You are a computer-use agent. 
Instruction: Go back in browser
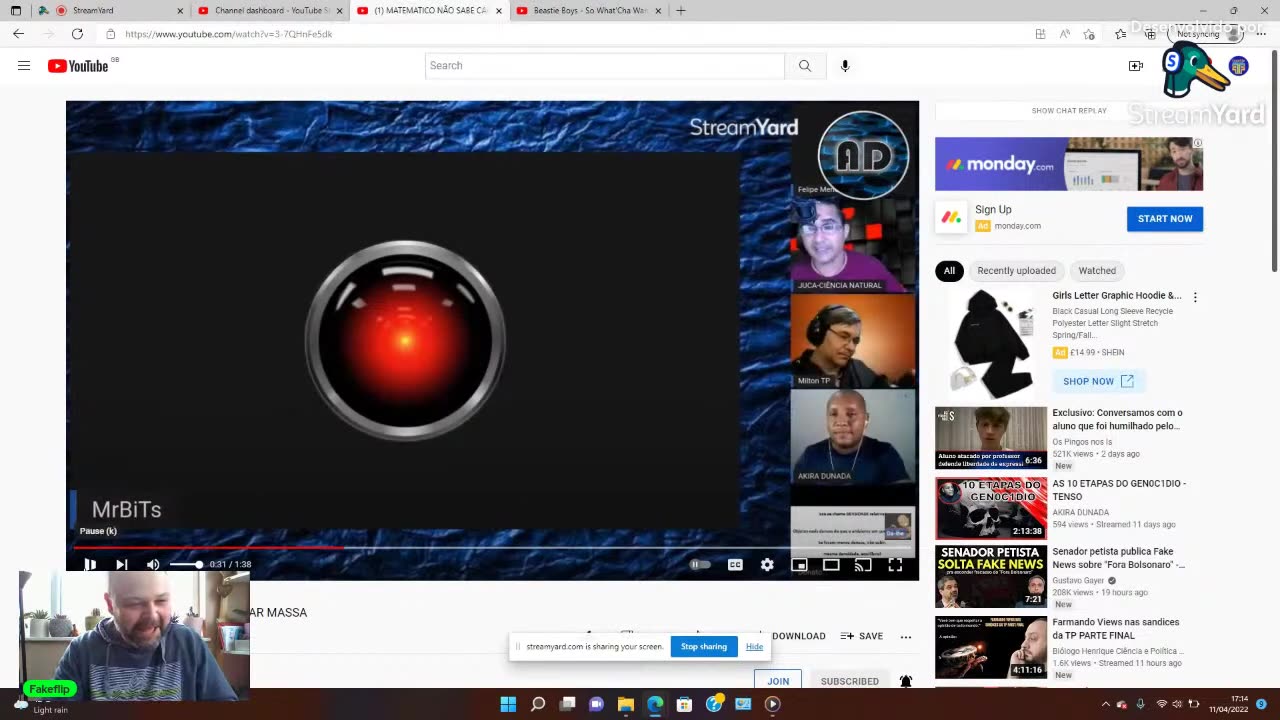[x=19, y=34]
